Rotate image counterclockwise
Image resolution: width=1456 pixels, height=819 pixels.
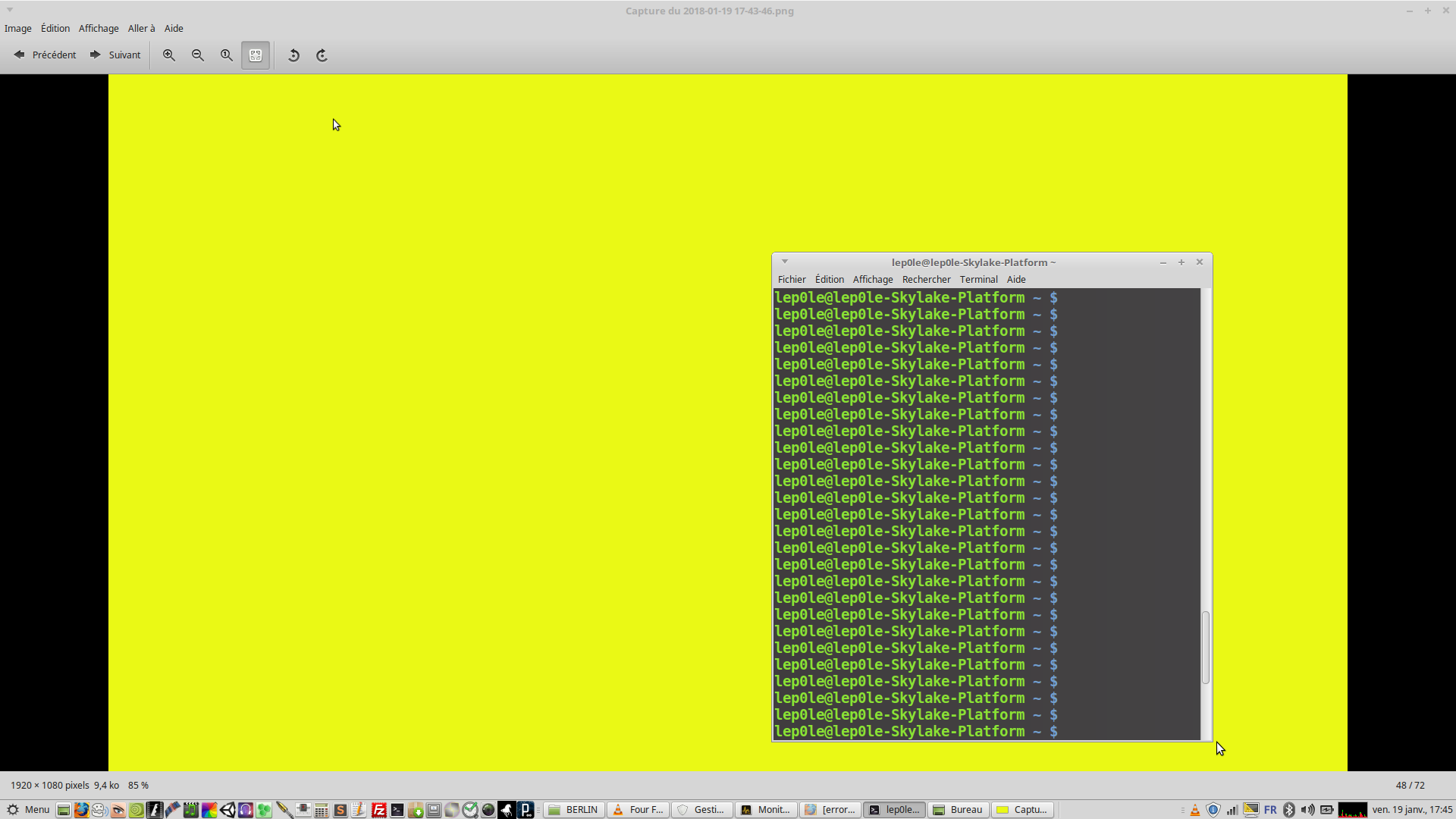[293, 55]
